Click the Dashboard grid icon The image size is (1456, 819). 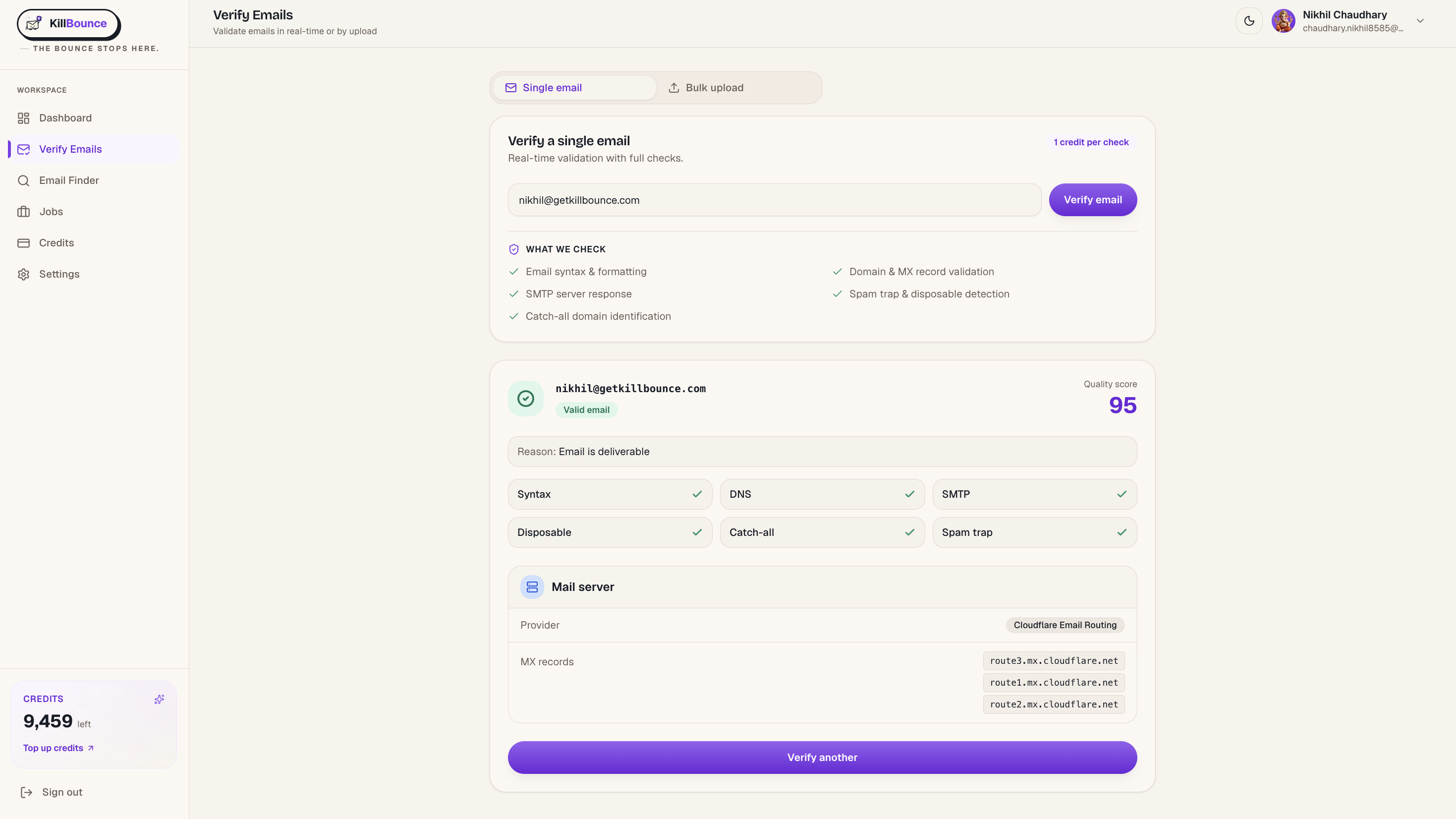point(23,118)
